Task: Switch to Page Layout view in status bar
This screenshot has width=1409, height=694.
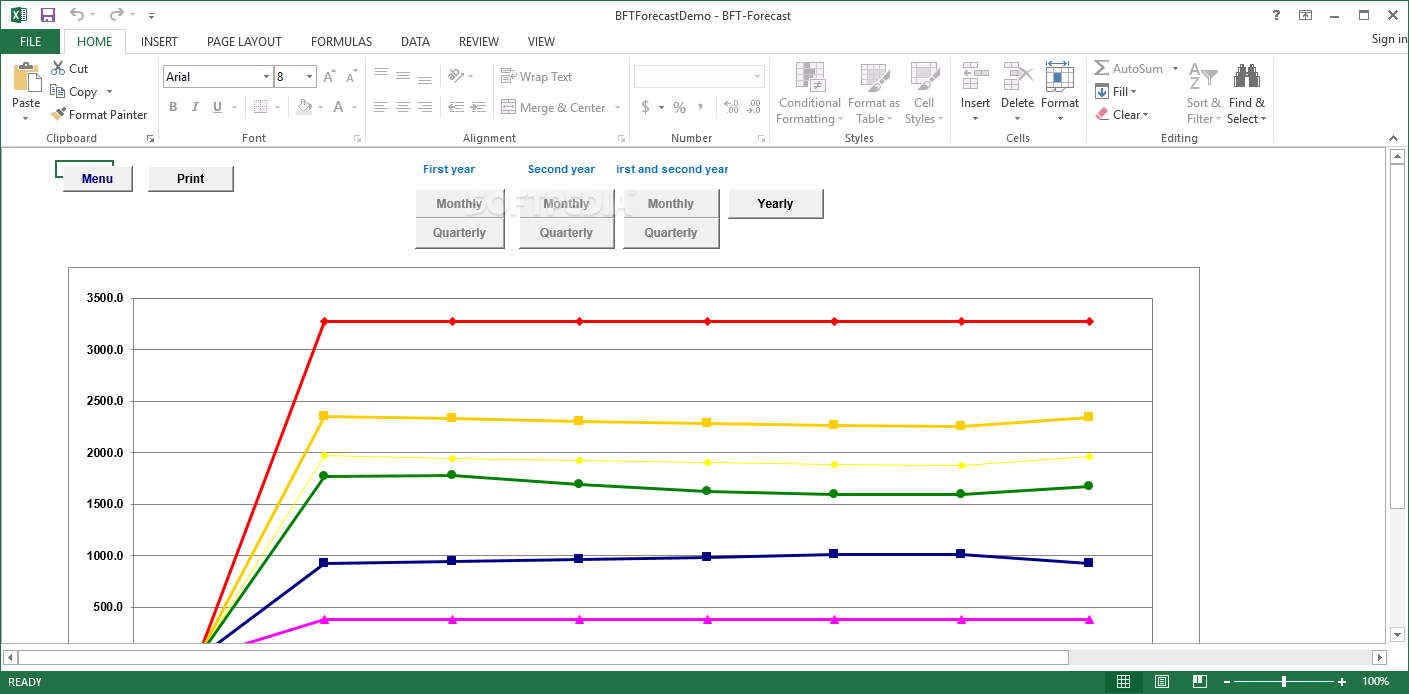Action: tap(1162, 682)
